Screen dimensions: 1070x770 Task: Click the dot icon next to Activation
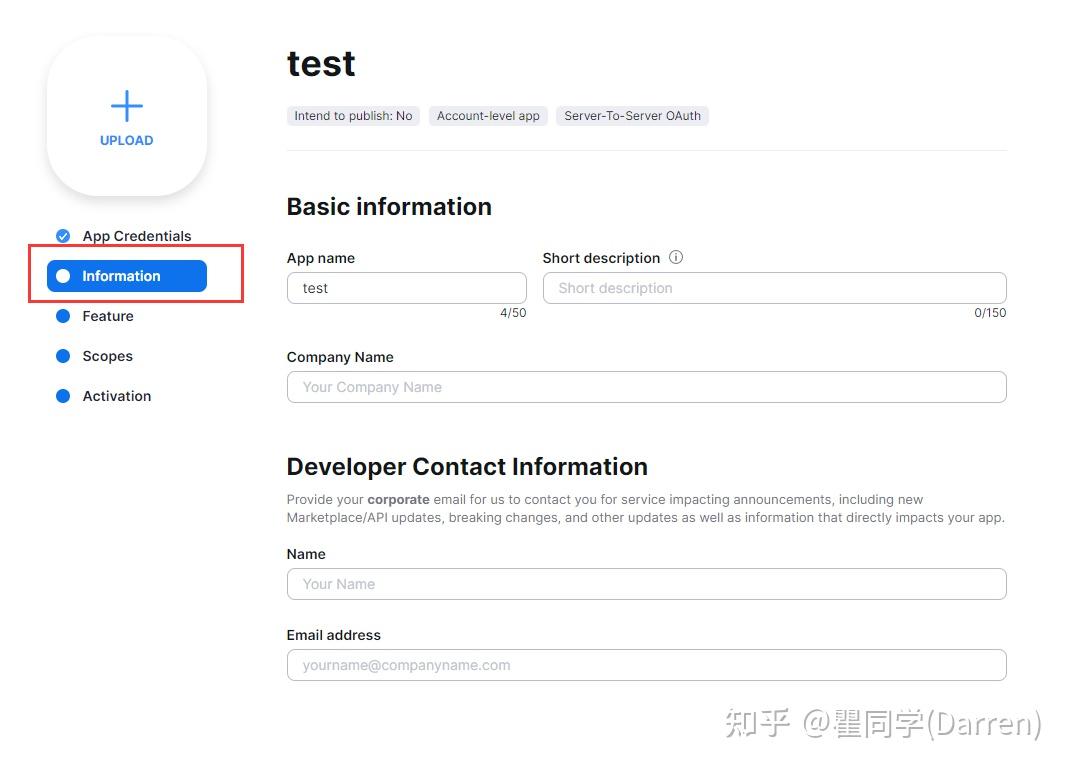(62, 396)
